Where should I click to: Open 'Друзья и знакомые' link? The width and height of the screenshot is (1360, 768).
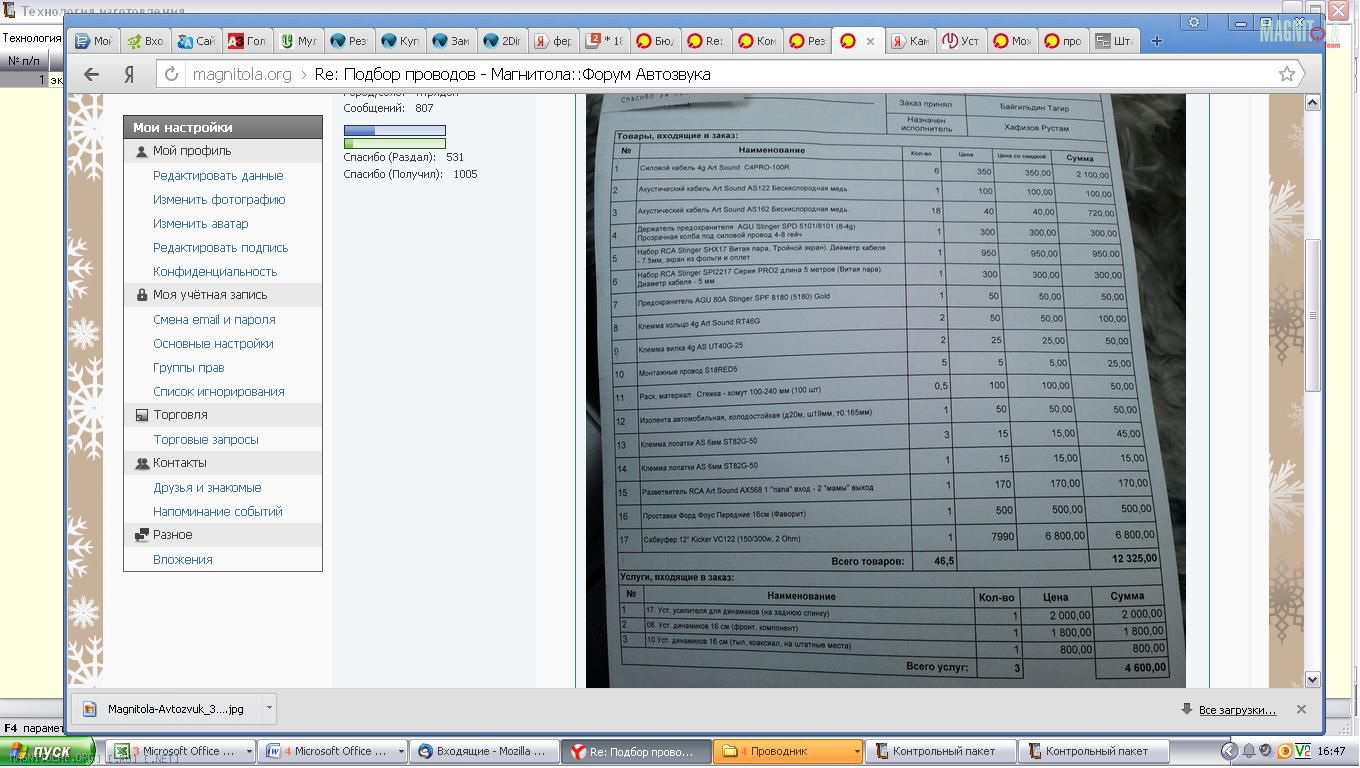(207, 488)
